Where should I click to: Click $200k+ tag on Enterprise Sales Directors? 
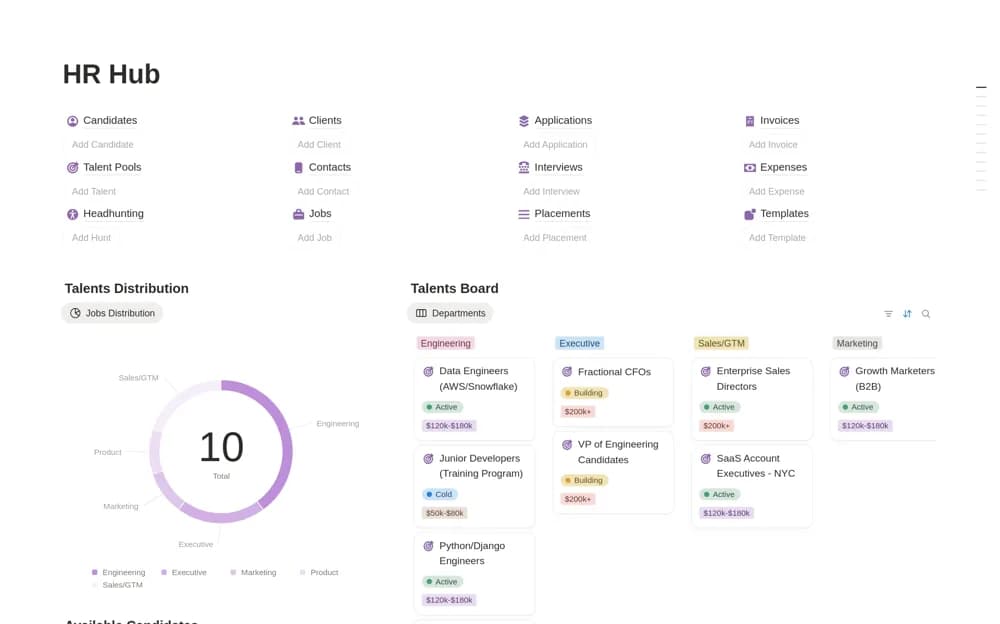pyautogui.click(x=716, y=426)
